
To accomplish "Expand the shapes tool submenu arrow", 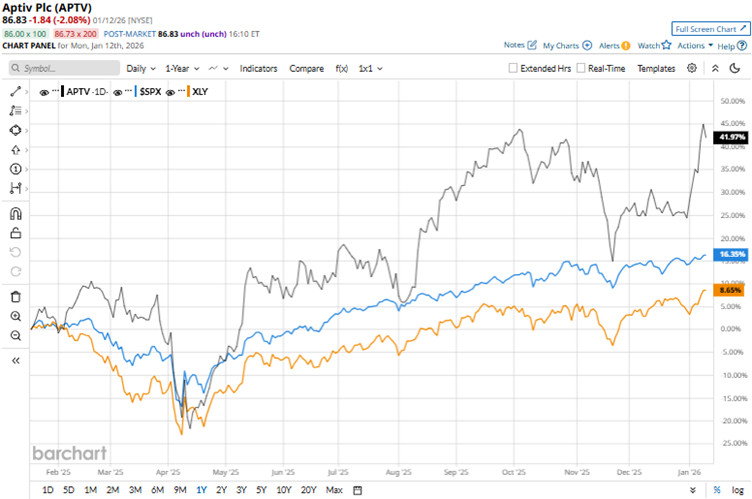I will (x=26, y=131).
